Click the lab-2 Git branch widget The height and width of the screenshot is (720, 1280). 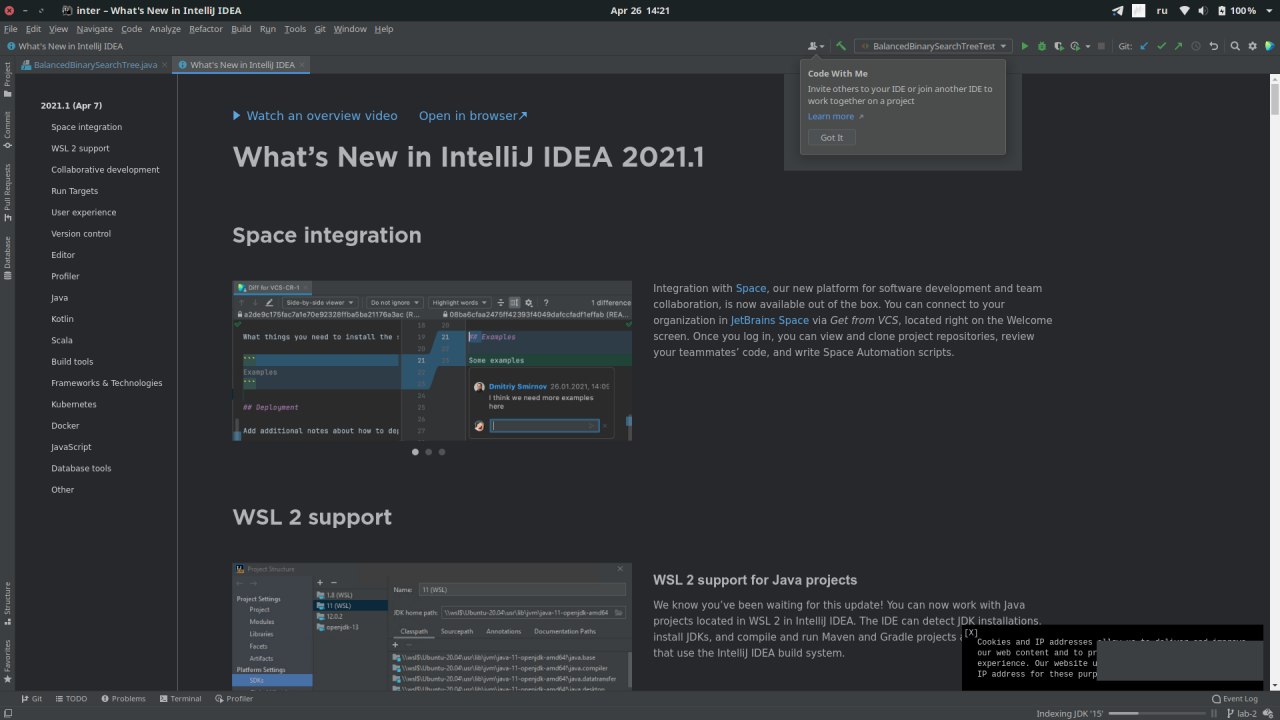coord(1241,714)
